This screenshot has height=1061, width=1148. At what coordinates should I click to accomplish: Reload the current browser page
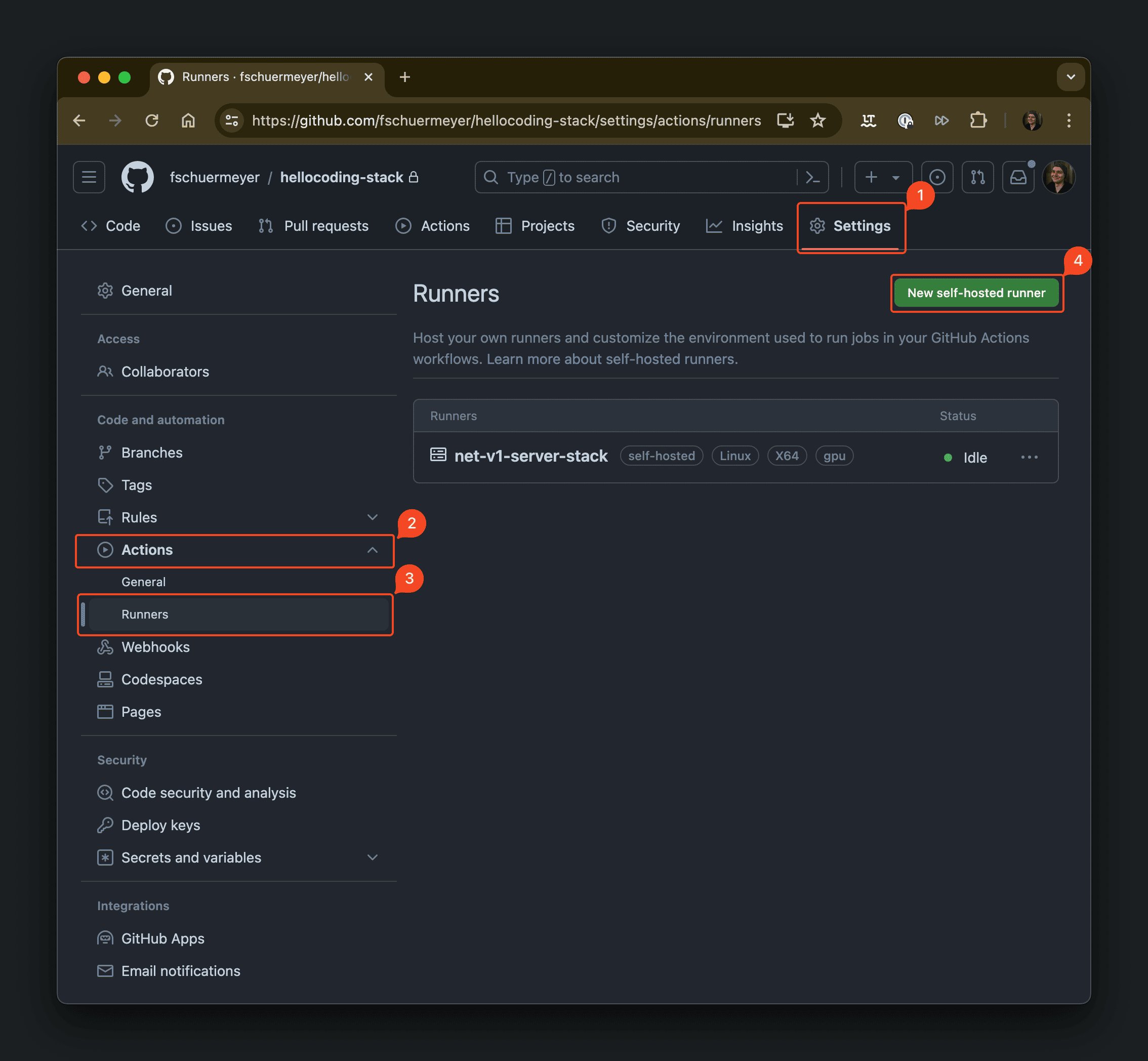(151, 120)
